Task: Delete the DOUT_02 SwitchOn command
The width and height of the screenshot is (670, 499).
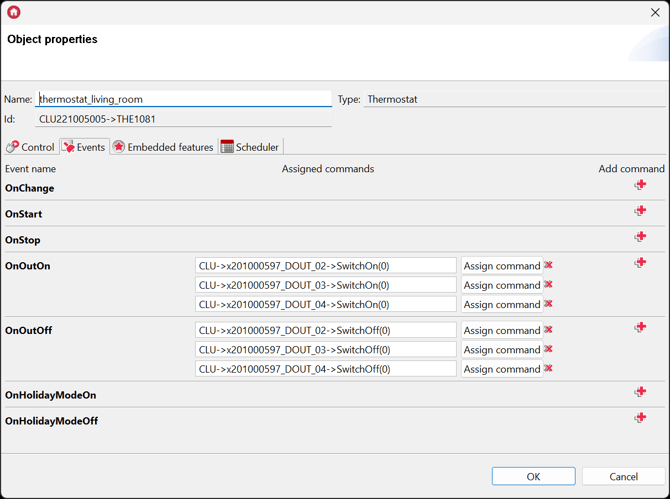Action: click(548, 266)
